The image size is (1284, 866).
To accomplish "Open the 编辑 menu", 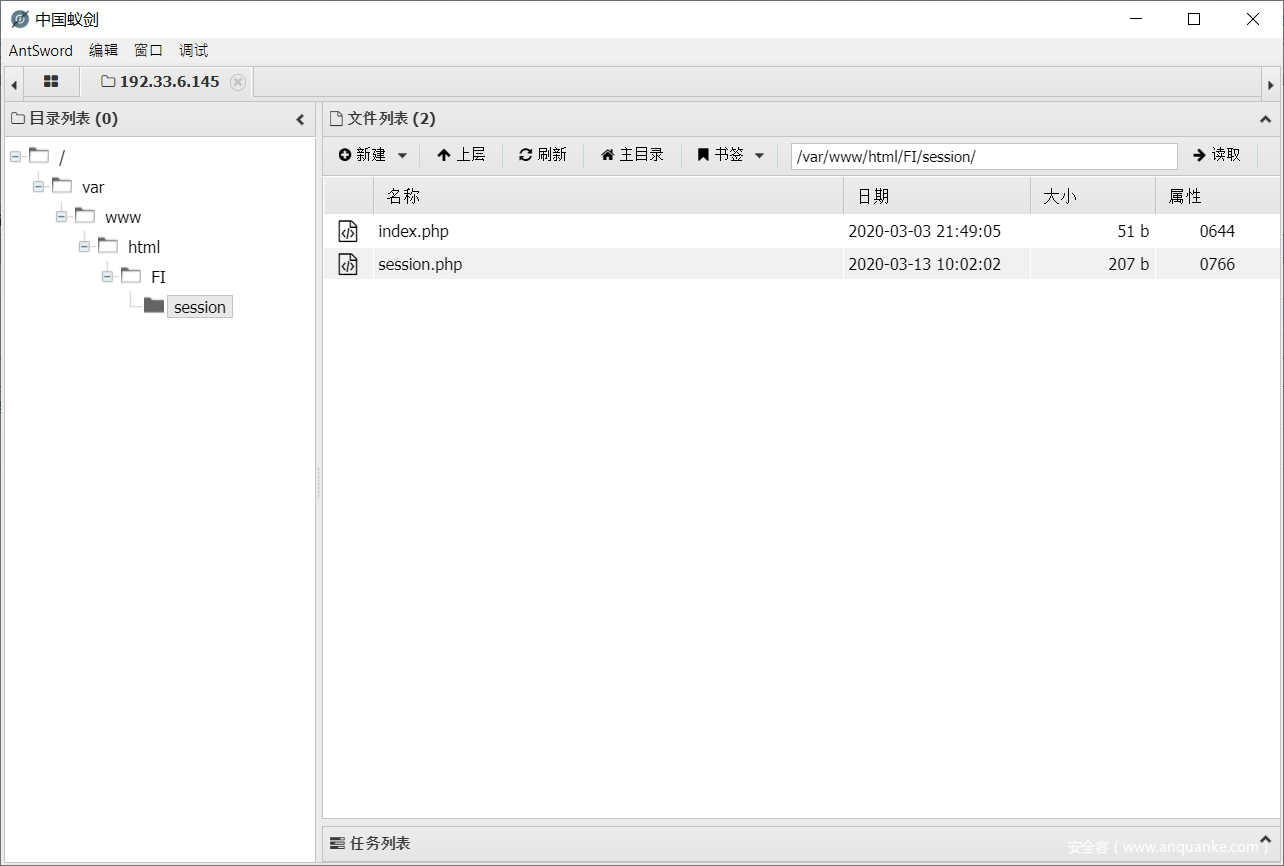I will [103, 50].
